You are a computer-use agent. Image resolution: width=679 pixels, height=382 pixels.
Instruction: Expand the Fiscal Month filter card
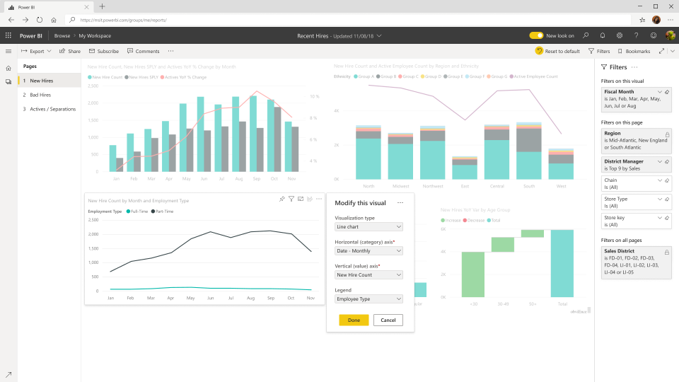pyautogui.click(x=660, y=92)
